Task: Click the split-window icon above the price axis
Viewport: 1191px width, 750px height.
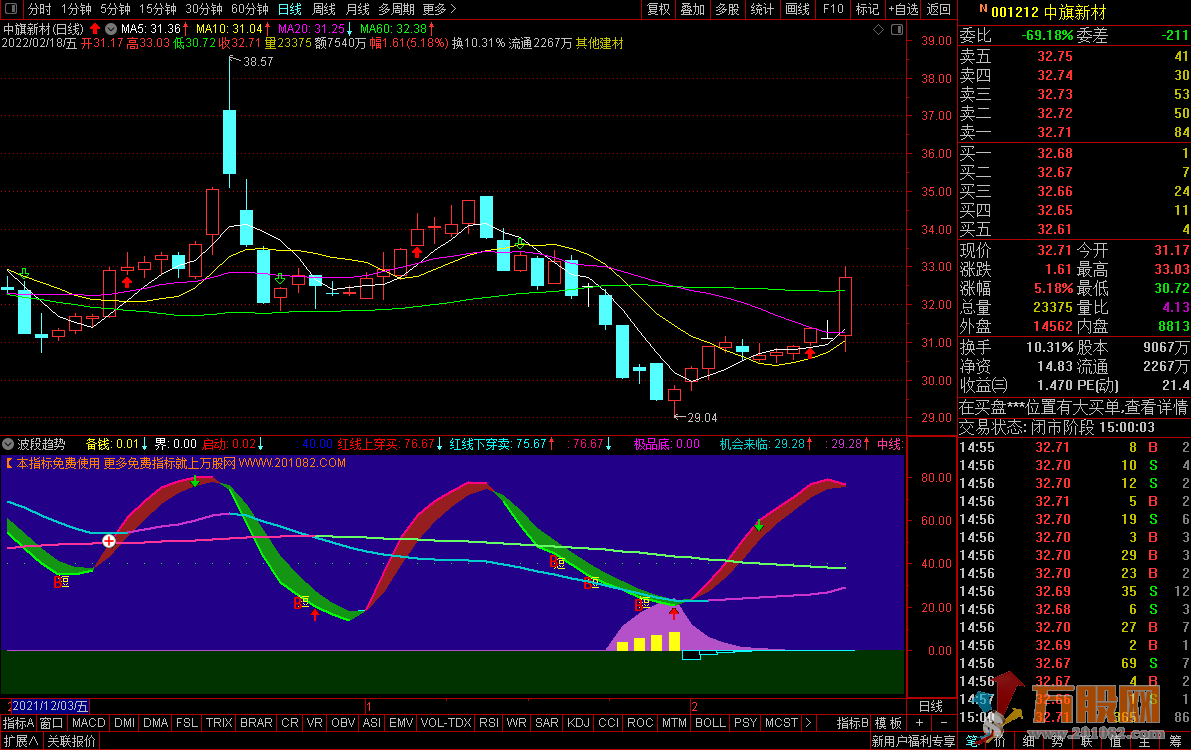Action: 897,29
